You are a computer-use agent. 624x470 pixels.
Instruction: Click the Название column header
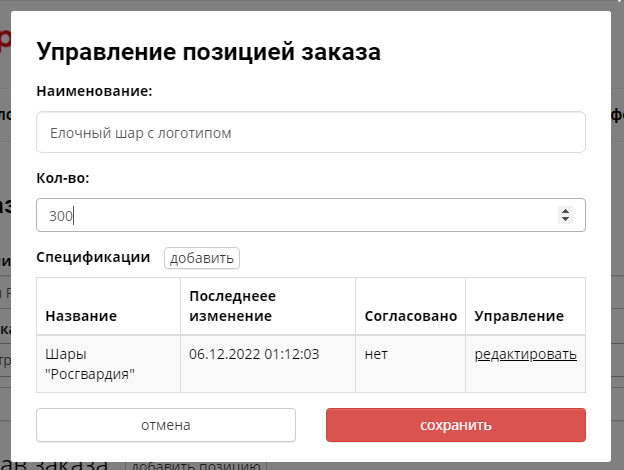[x=81, y=316]
